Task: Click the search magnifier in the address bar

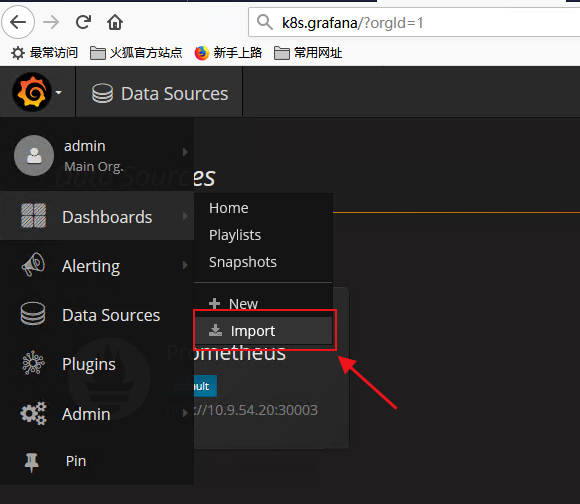Action: tap(265, 22)
